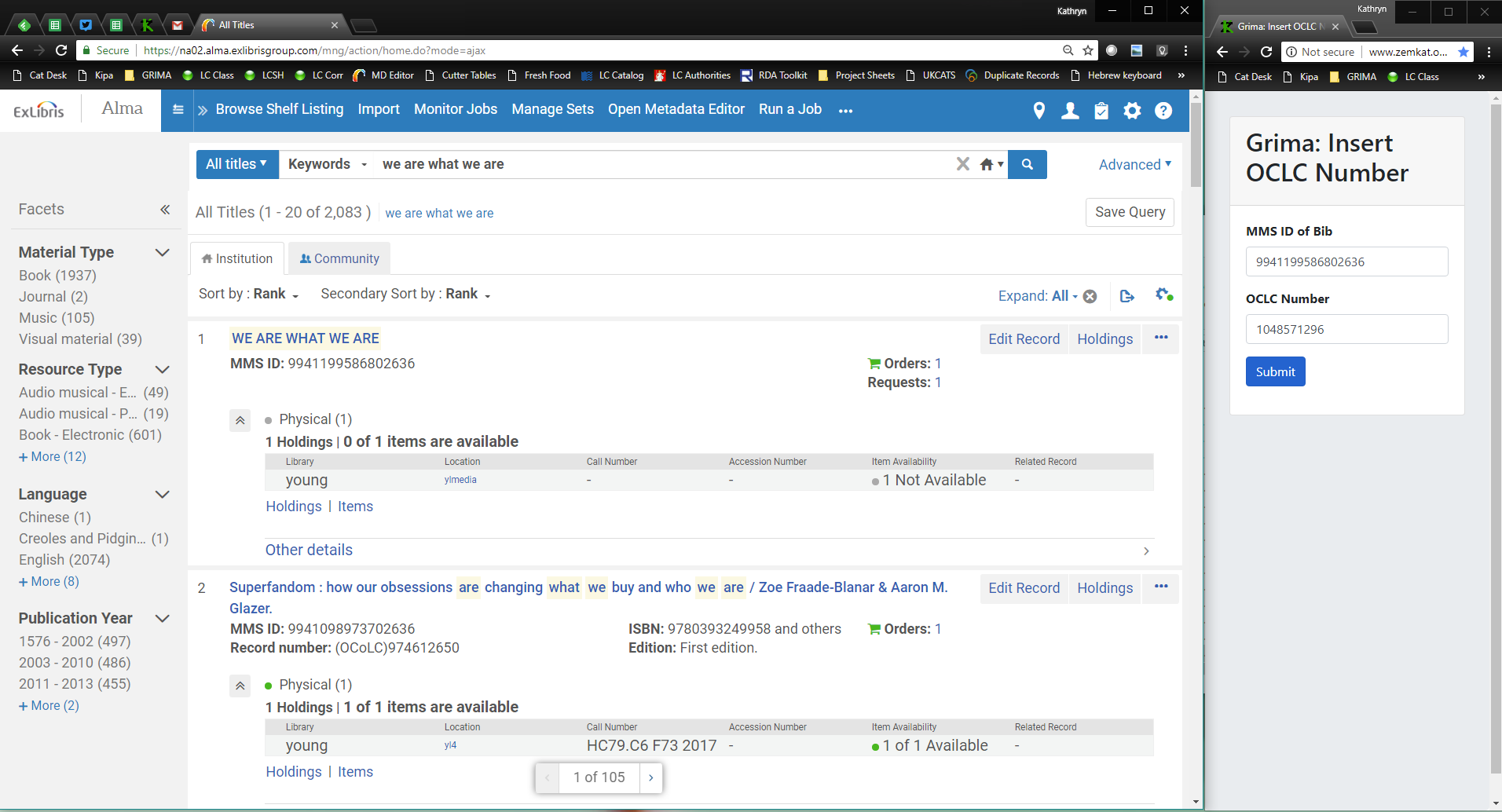Collapse the Material Type facet section
This screenshot has height=812, width=1502.
[163, 252]
